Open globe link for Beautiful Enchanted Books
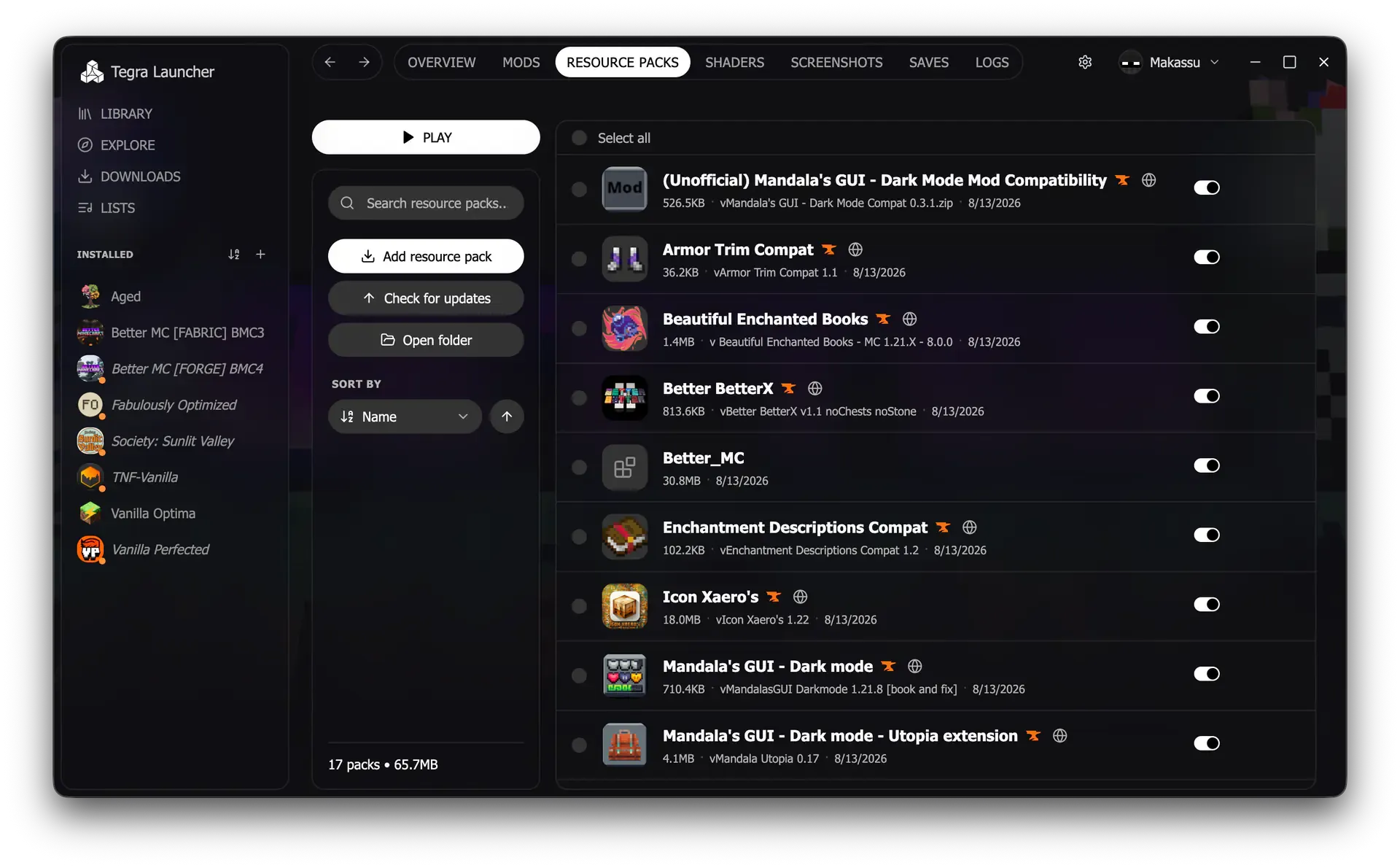The height and width of the screenshot is (868, 1400). [909, 319]
